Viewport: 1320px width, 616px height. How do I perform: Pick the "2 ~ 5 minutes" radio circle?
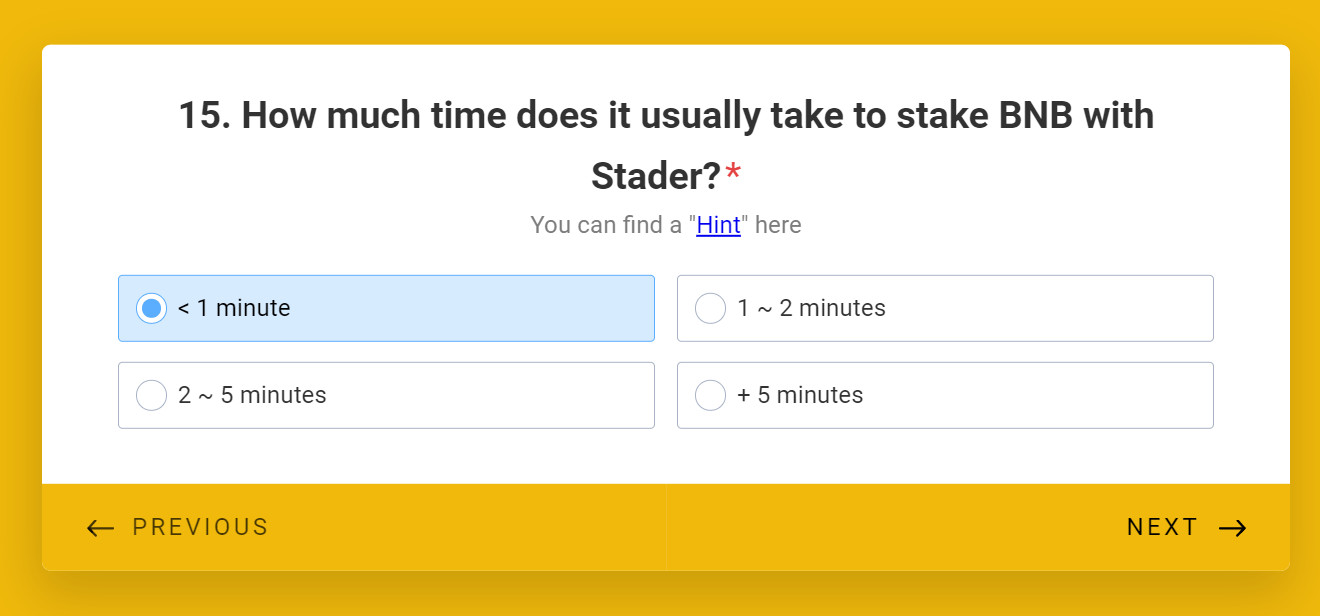coord(152,395)
